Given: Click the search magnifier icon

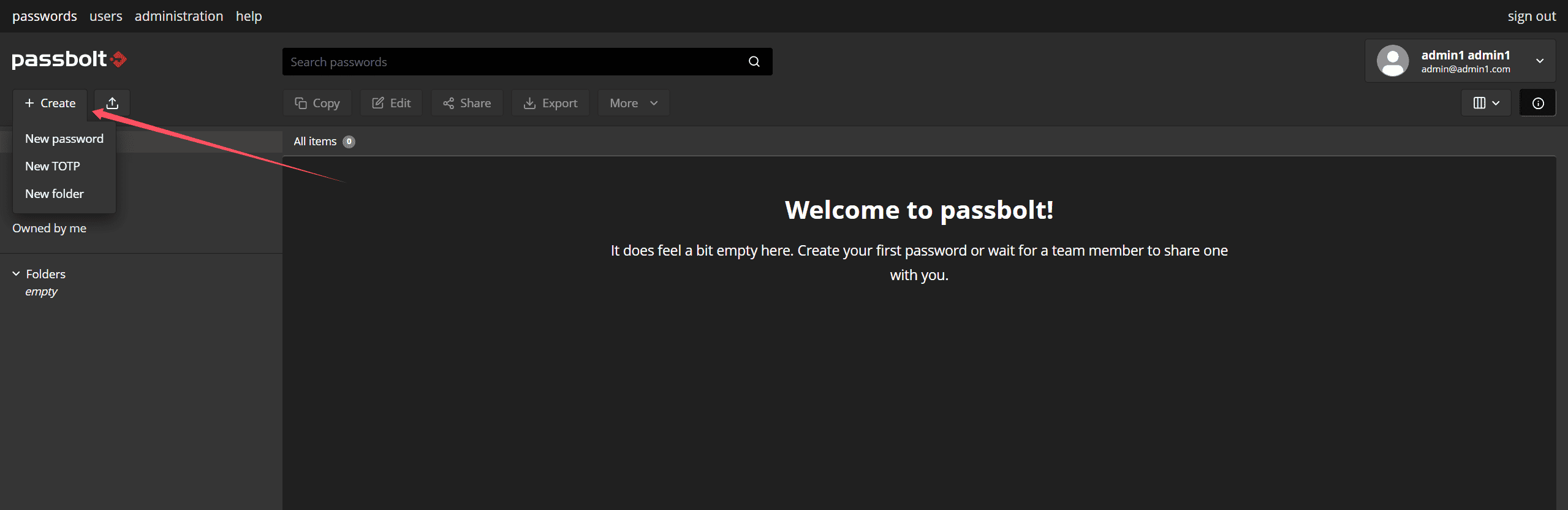Looking at the screenshot, I should pos(754,61).
